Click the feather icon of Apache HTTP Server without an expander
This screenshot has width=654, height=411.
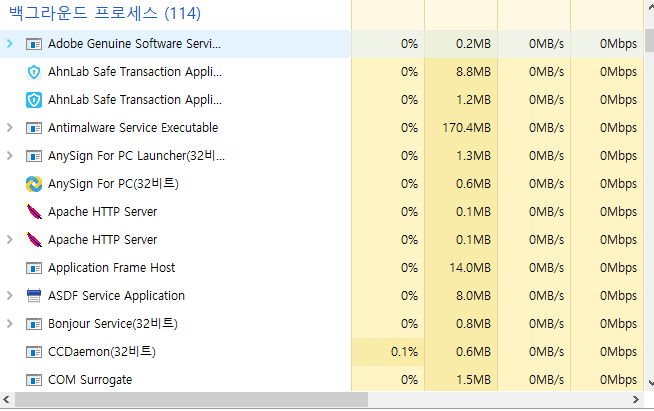tap(34, 212)
